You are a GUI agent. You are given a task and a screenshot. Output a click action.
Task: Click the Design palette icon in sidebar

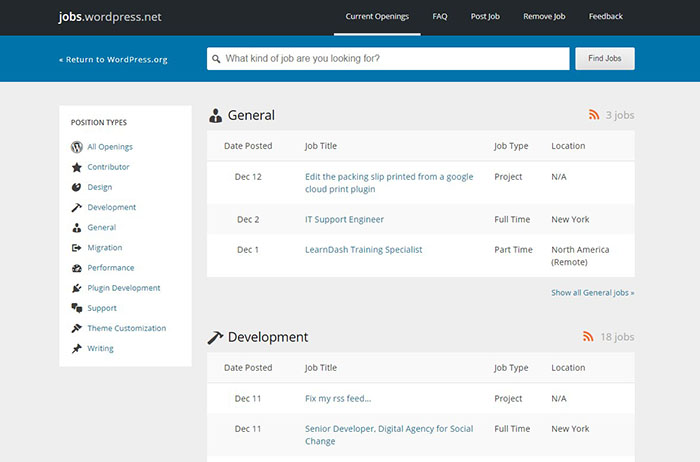pyautogui.click(x=77, y=187)
